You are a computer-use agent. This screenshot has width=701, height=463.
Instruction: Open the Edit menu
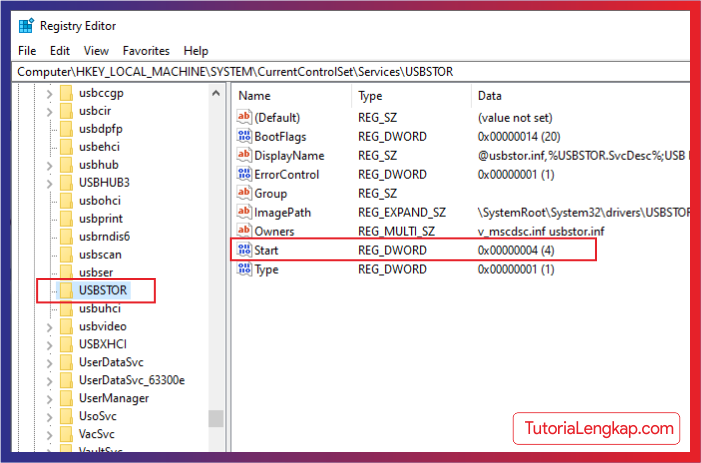pyautogui.click(x=60, y=51)
